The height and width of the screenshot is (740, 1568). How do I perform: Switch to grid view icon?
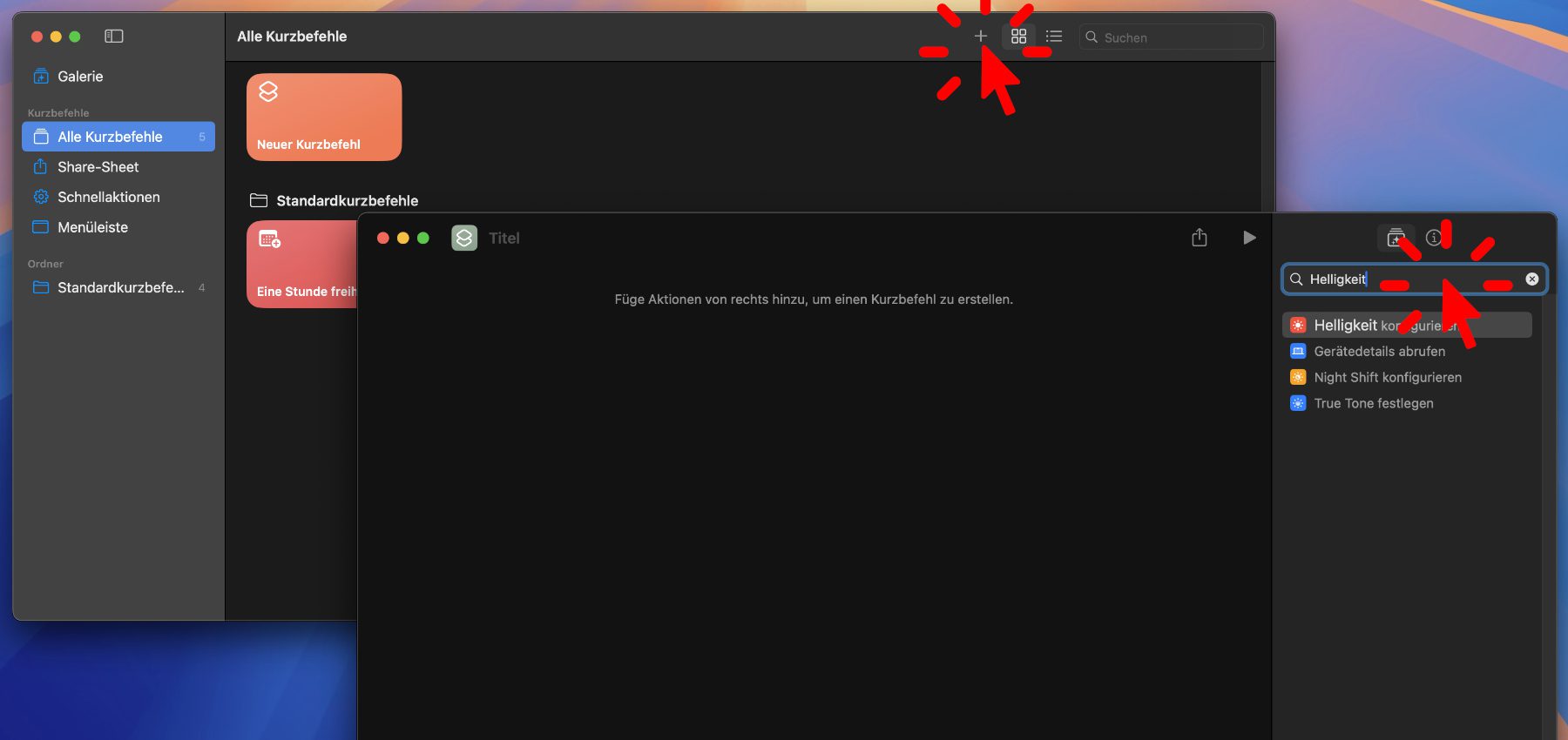pyautogui.click(x=1018, y=37)
